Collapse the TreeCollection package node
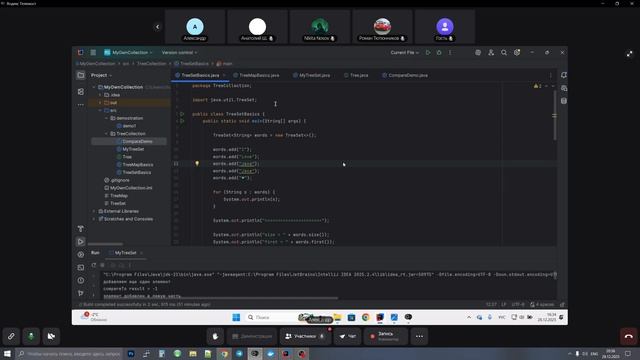Viewport: 640px width, 360px height. (x=107, y=133)
